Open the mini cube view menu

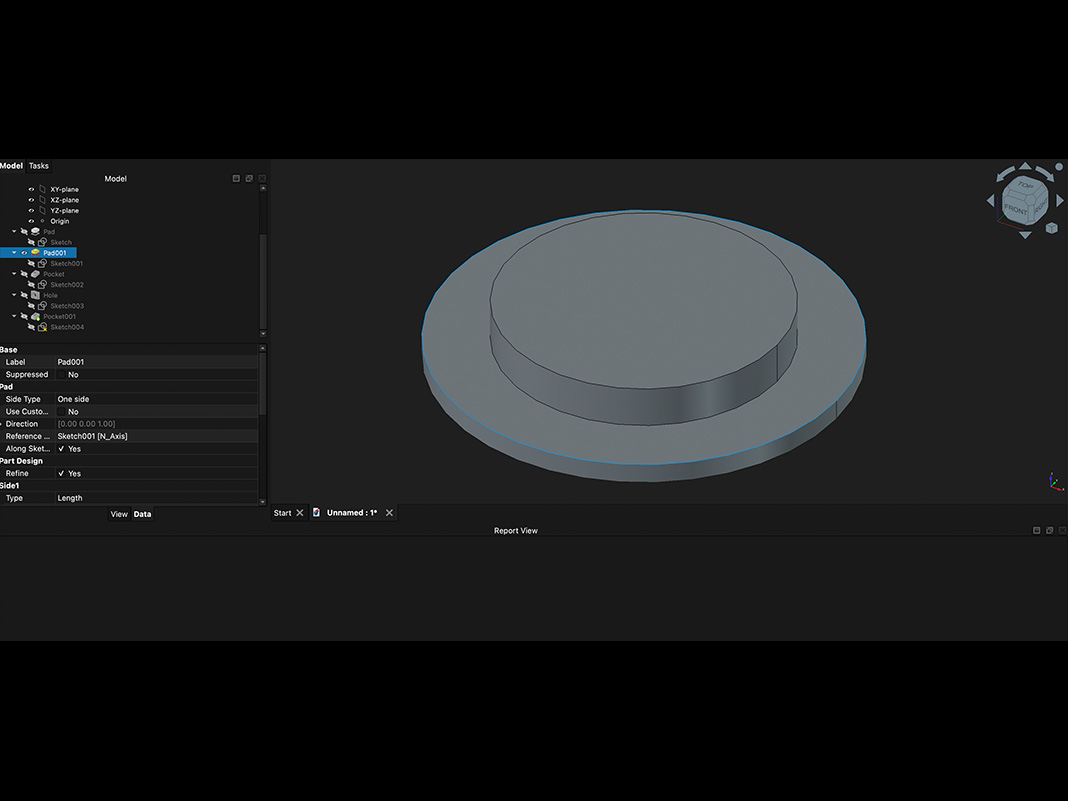pyautogui.click(x=1052, y=228)
